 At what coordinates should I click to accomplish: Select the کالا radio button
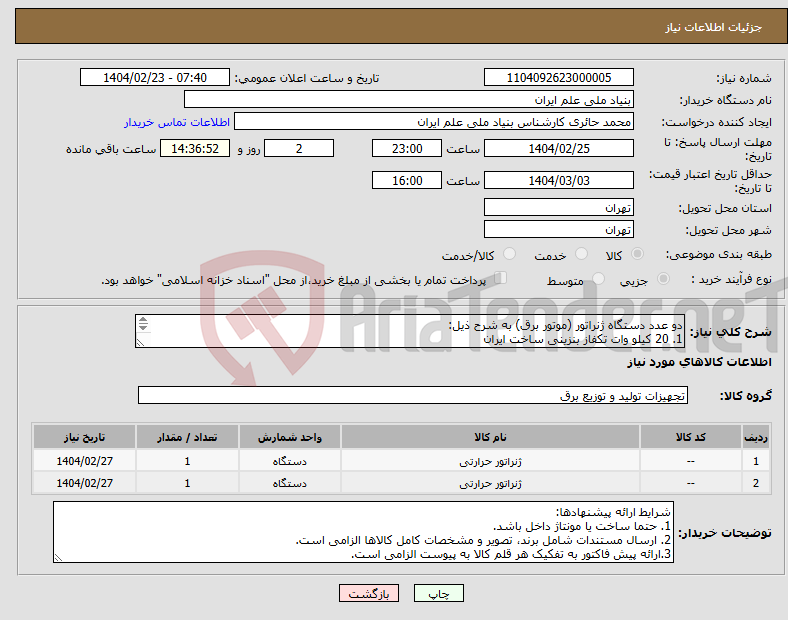point(637,254)
